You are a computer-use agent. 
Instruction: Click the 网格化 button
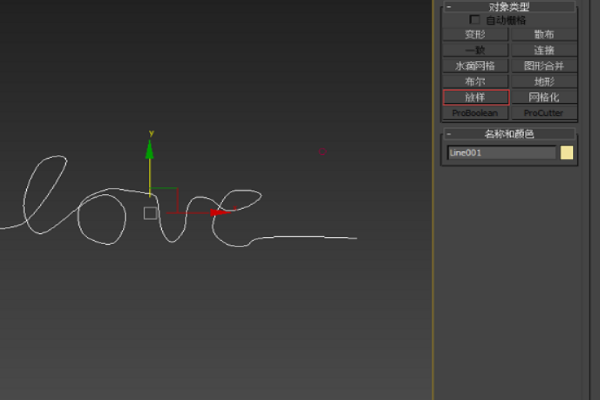544,97
